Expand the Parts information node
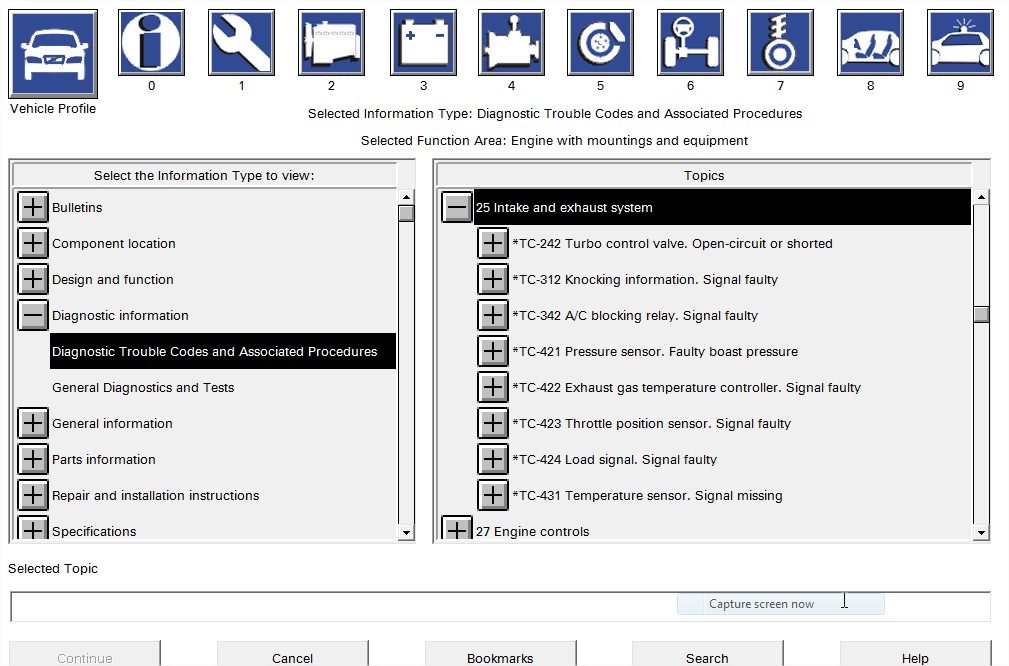This screenshot has height=666, width=1009. click(x=33, y=459)
